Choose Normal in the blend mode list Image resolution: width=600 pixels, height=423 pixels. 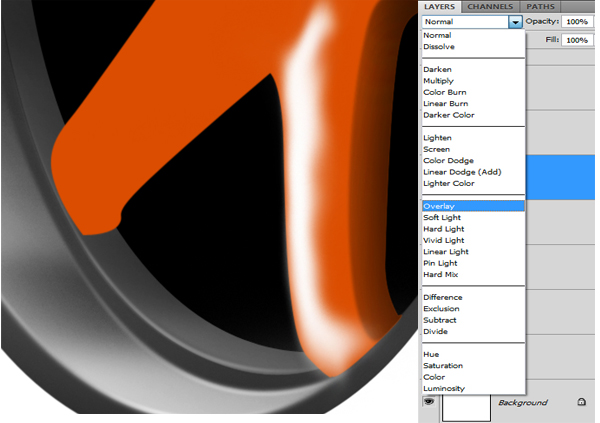tap(437, 35)
